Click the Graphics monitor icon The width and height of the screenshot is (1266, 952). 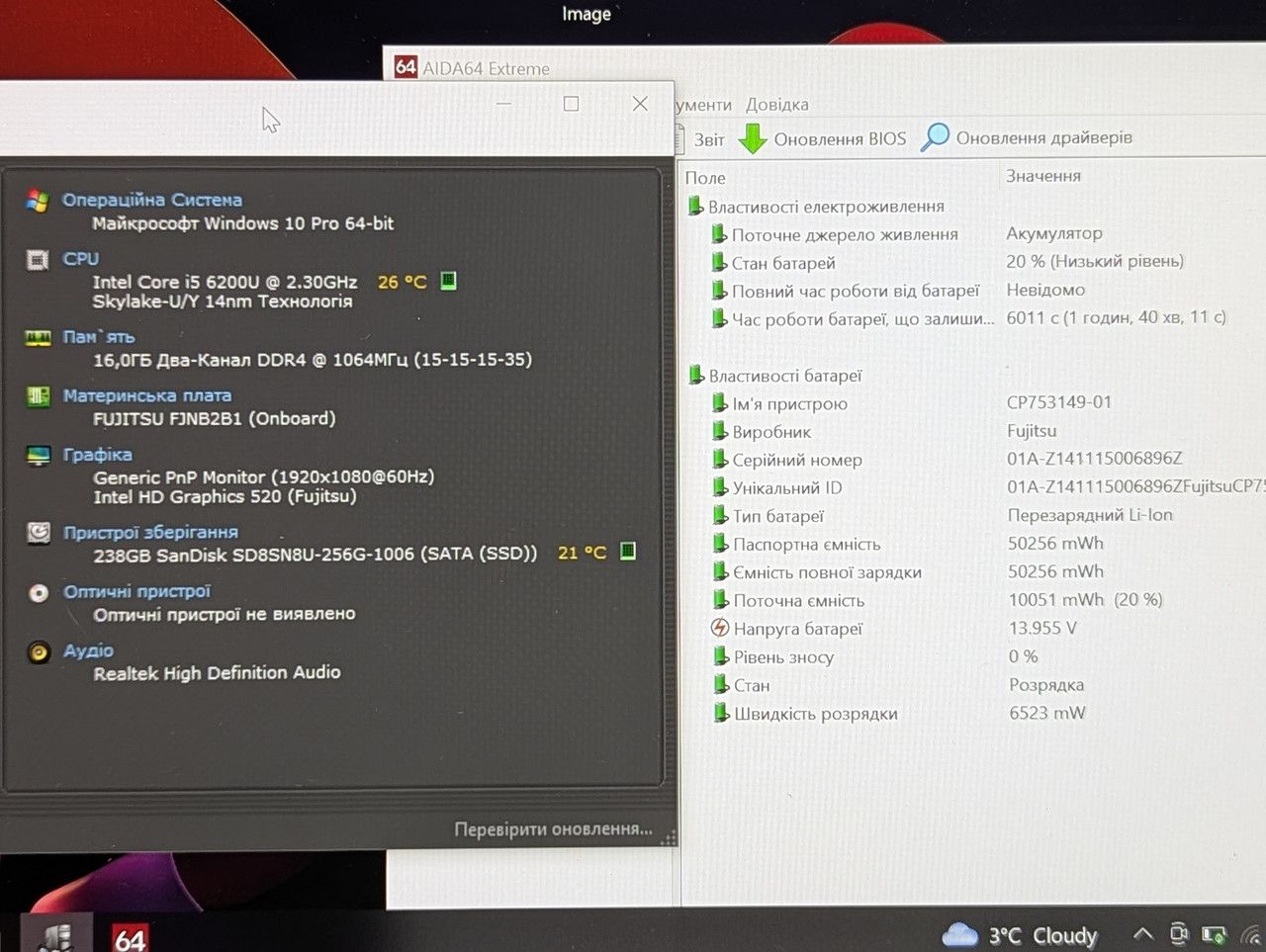[39, 456]
